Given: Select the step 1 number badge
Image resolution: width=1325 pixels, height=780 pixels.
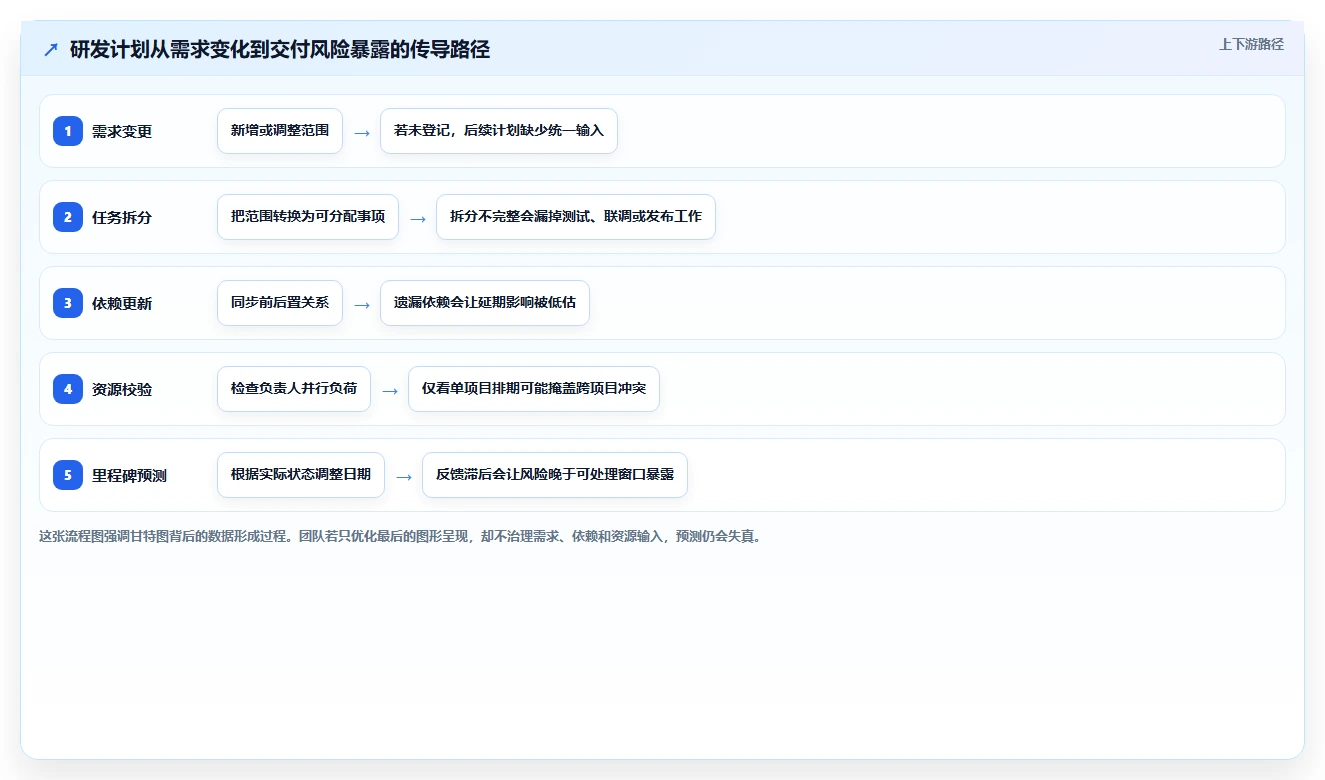Looking at the screenshot, I should point(68,131).
